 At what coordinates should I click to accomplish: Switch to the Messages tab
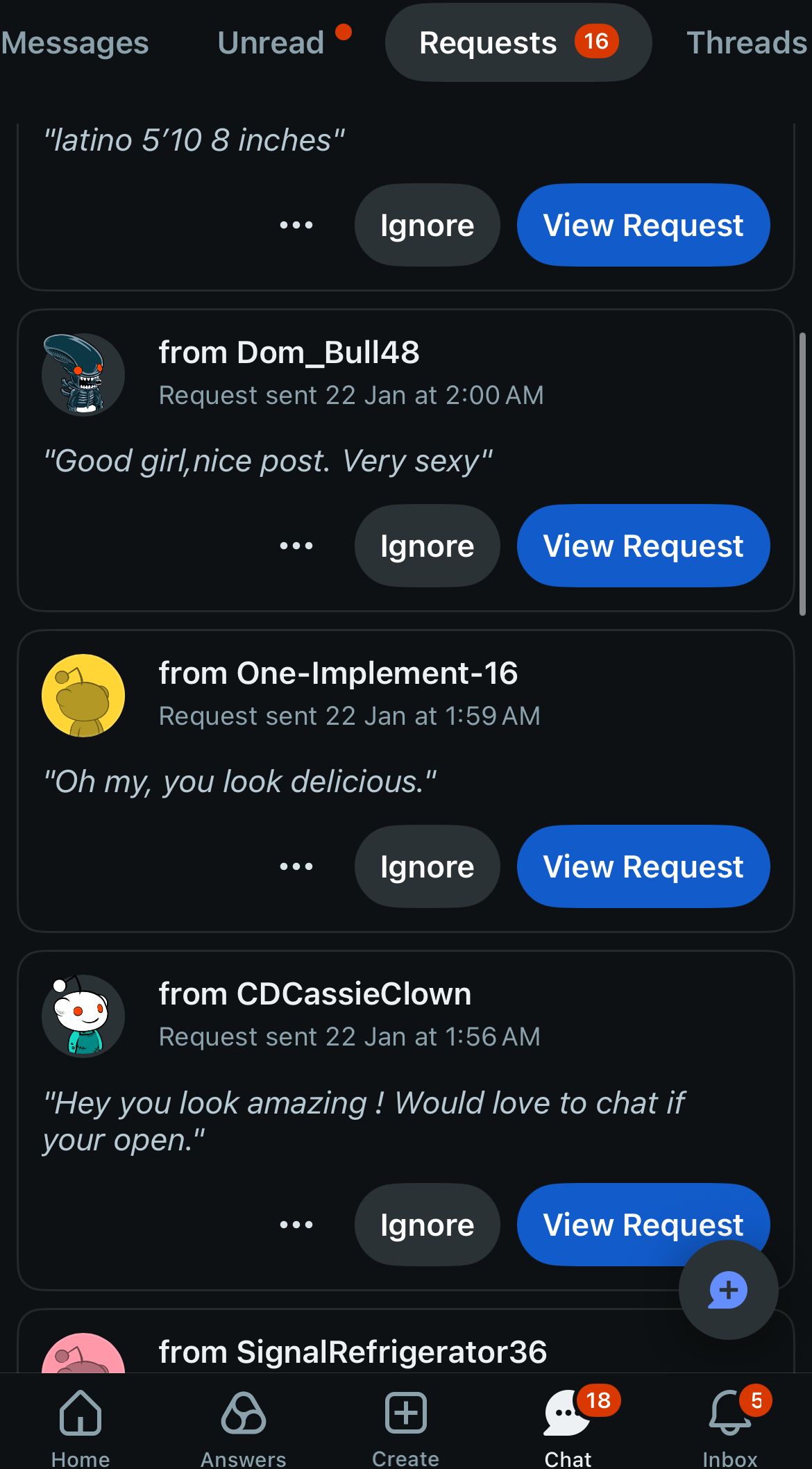[x=75, y=43]
